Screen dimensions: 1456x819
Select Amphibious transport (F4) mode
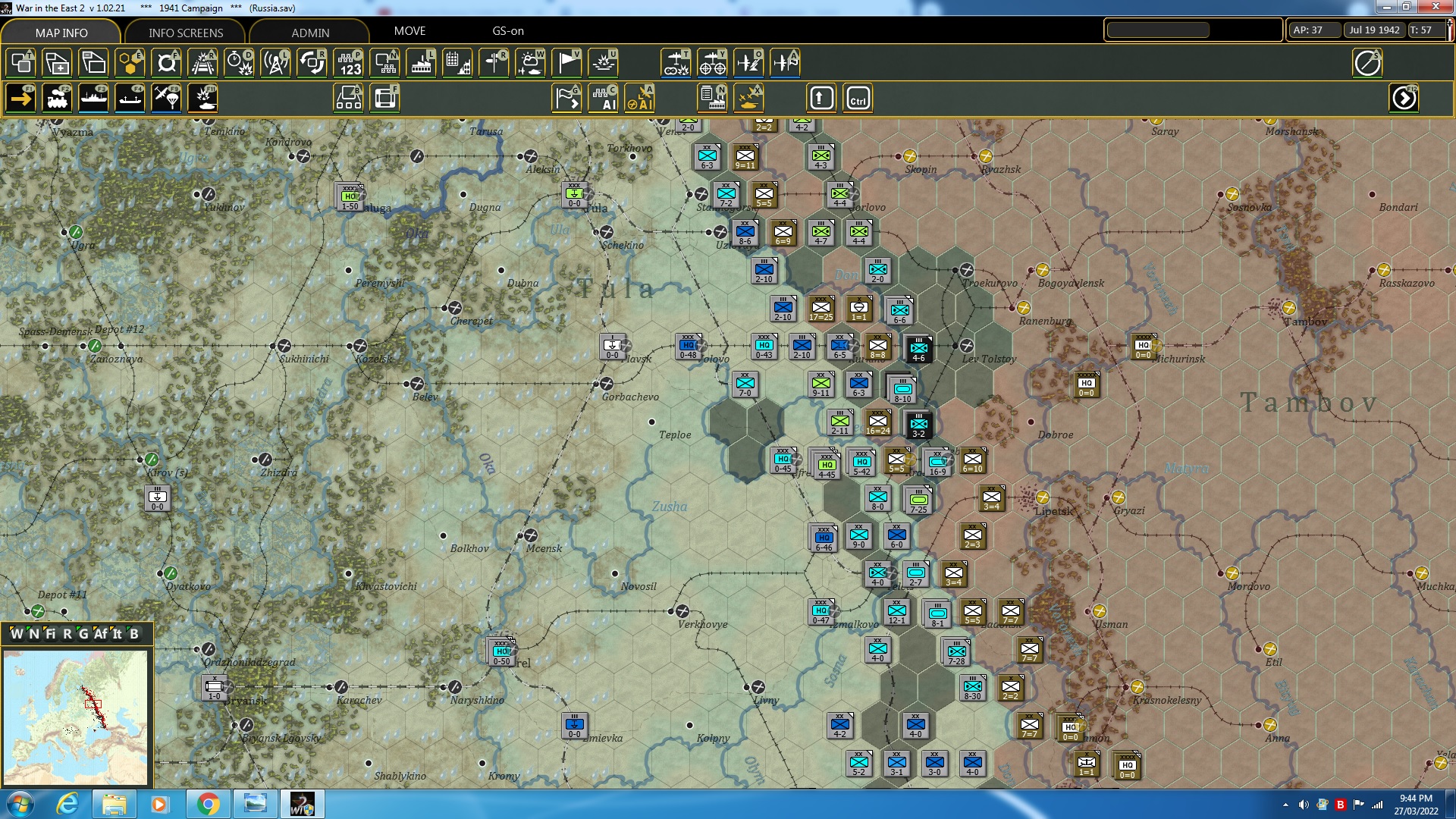[x=130, y=99]
